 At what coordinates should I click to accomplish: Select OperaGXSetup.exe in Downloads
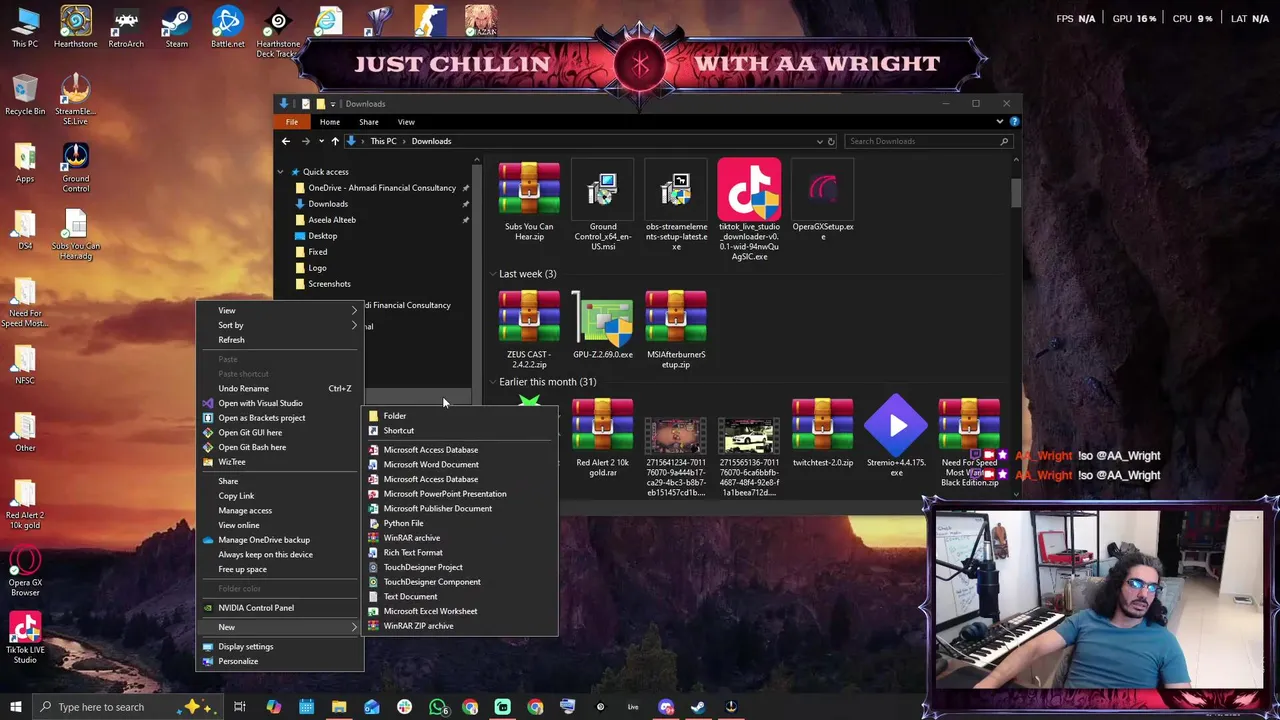pyautogui.click(x=823, y=200)
